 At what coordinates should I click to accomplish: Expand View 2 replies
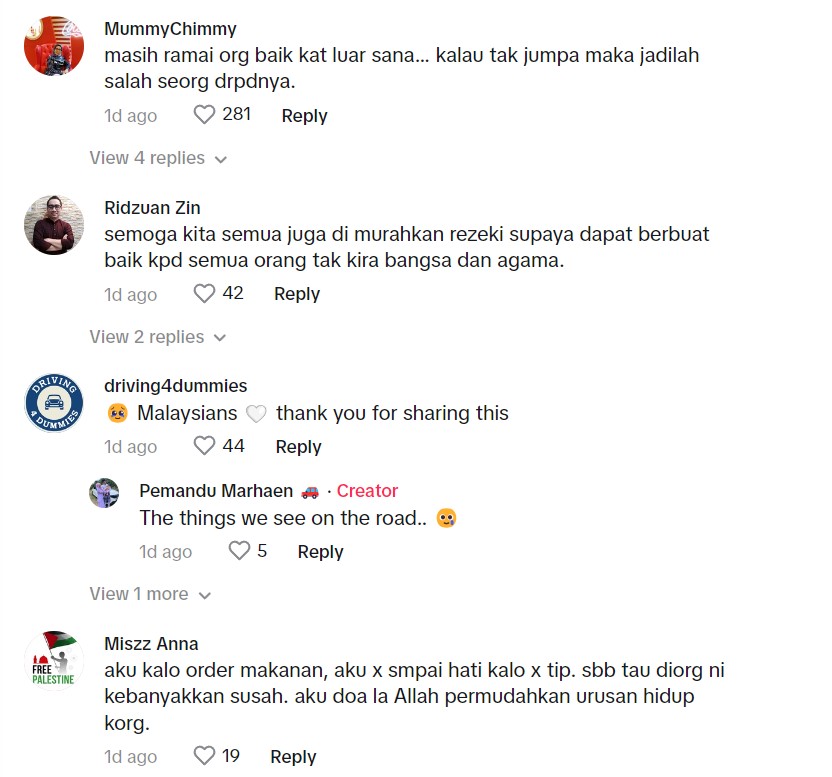(158, 337)
